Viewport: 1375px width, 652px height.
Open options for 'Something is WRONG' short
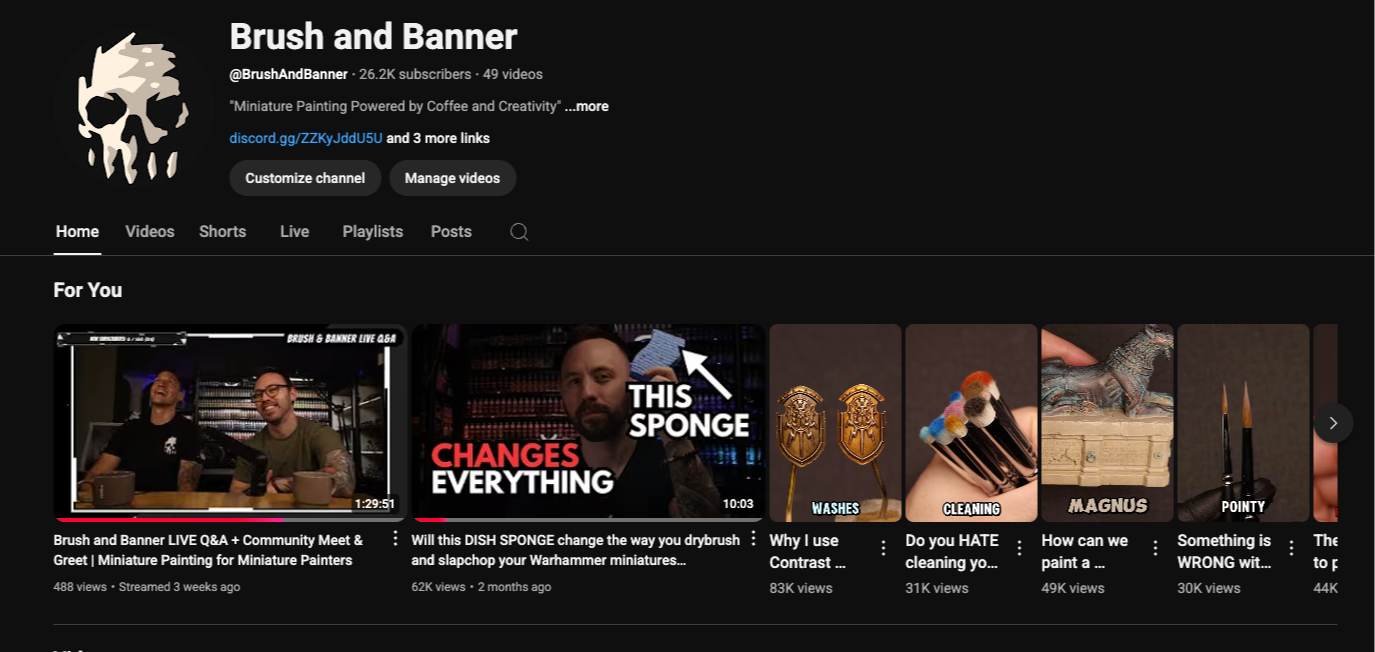tap(1291, 548)
